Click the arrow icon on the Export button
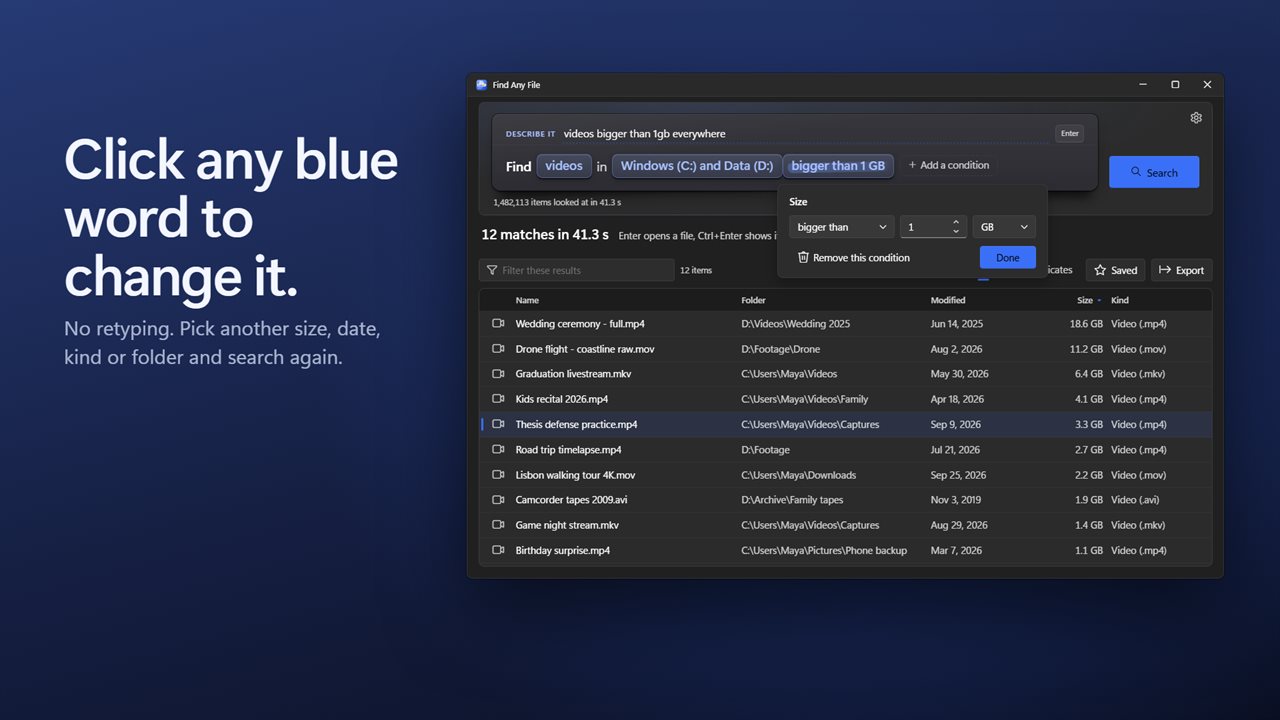The width and height of the screenshot is (1280, 720). pyautogui.click(x=1165, y=270)
